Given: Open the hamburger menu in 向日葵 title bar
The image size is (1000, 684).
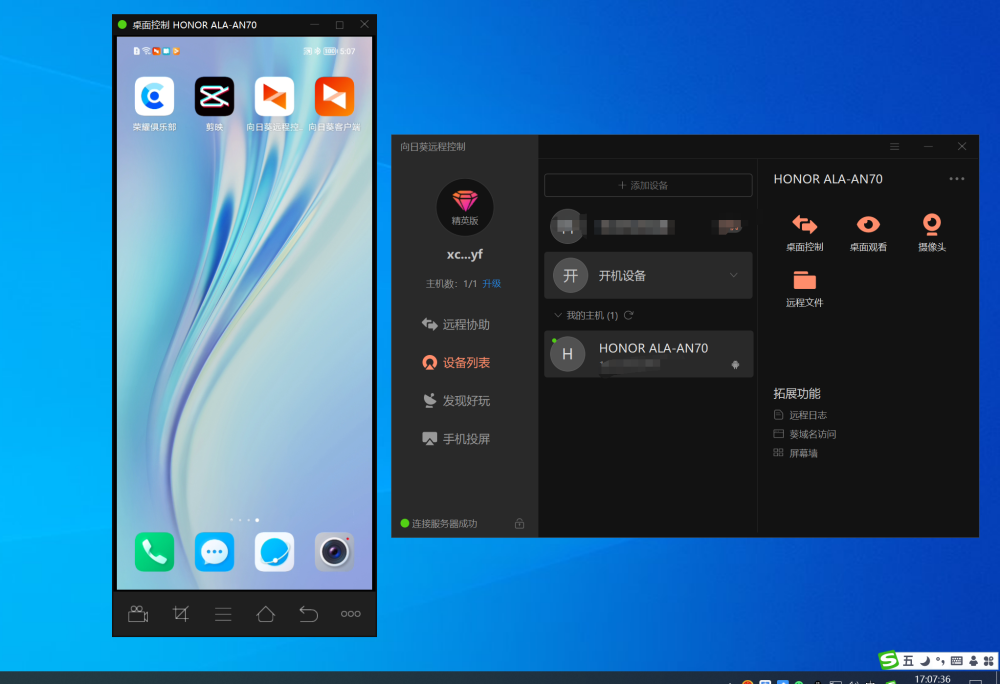Looking at the screenshot, I should 894,147.
